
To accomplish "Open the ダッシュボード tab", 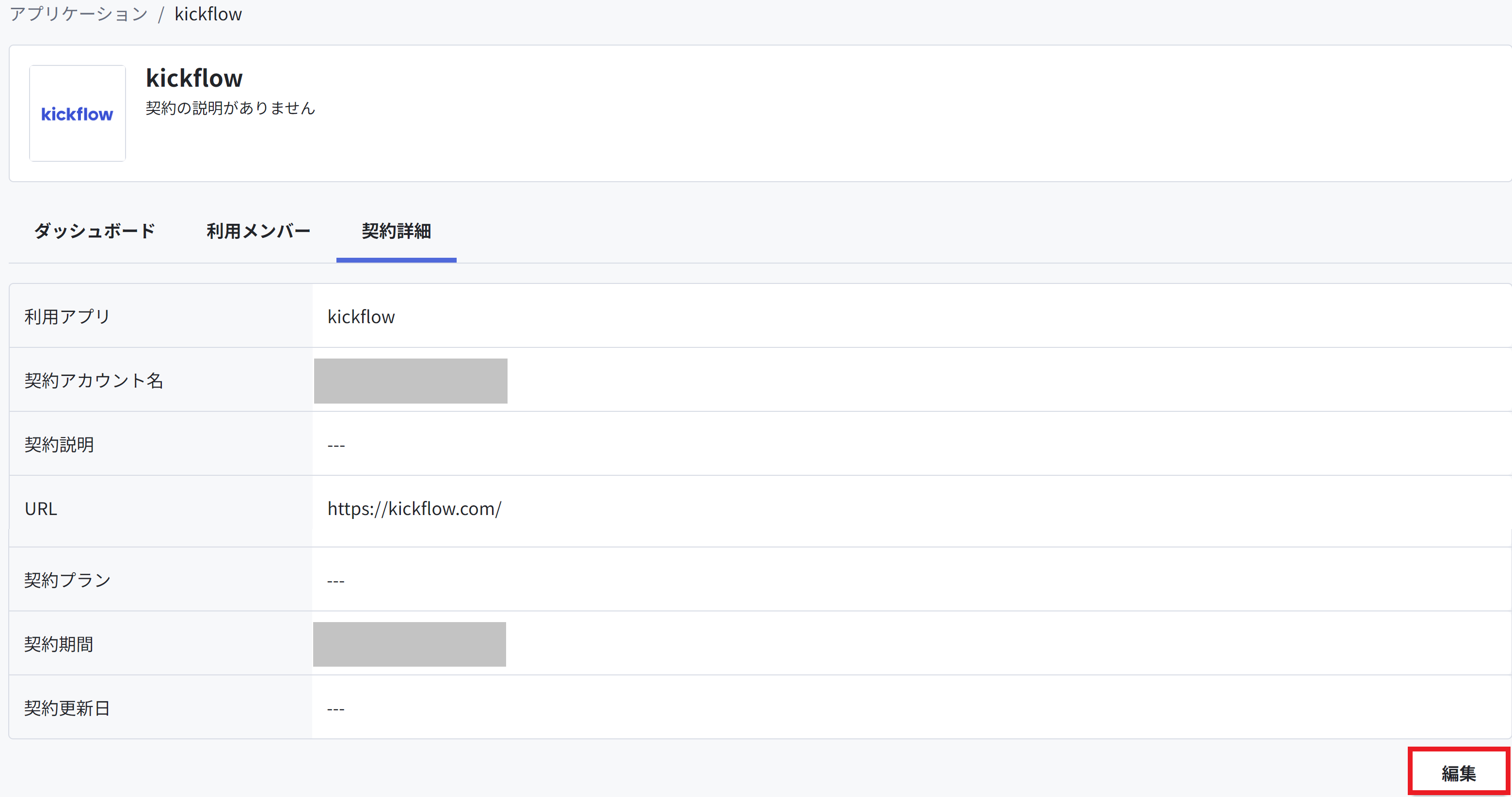I will 95,231.
